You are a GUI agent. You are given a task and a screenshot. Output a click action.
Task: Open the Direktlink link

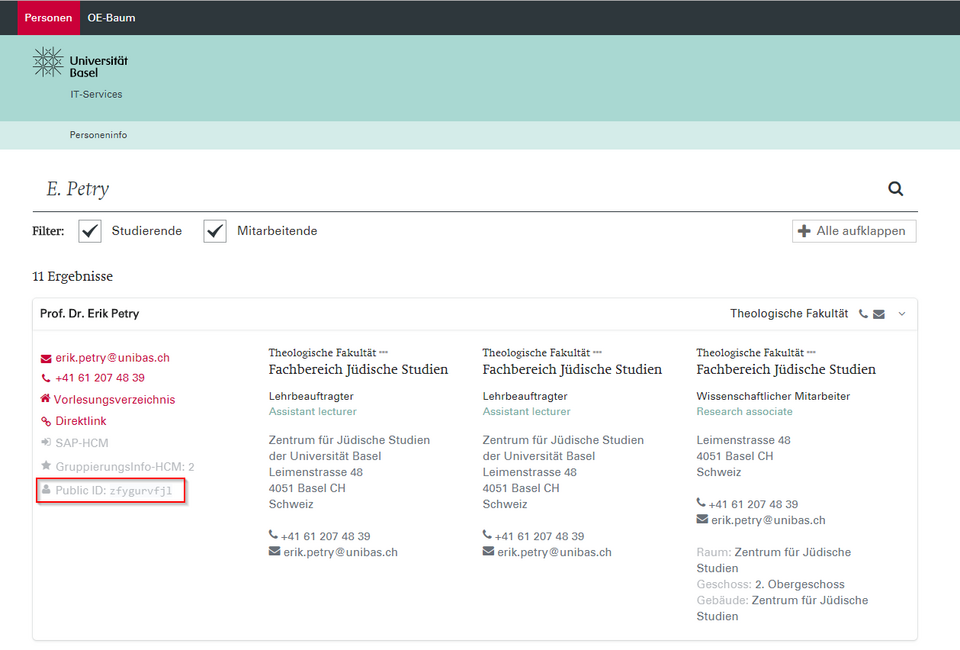pyautogui.click(x=81, y=421)
